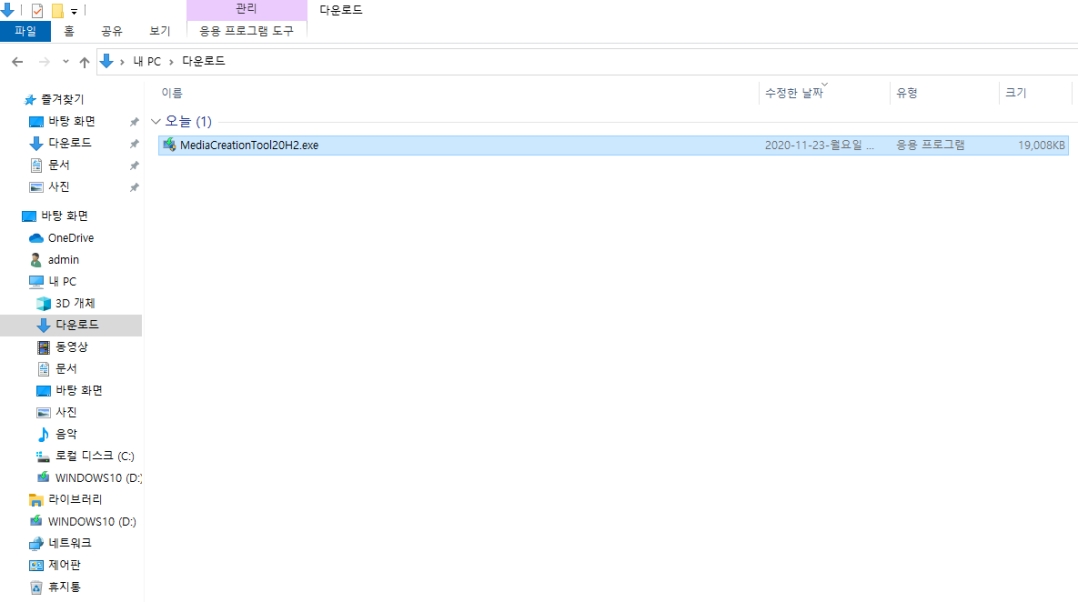The height and width of the screenshot is (602, 1078).
Task: Click 내 PC in the address breadcrumb
Action: (x=147, y=61)
